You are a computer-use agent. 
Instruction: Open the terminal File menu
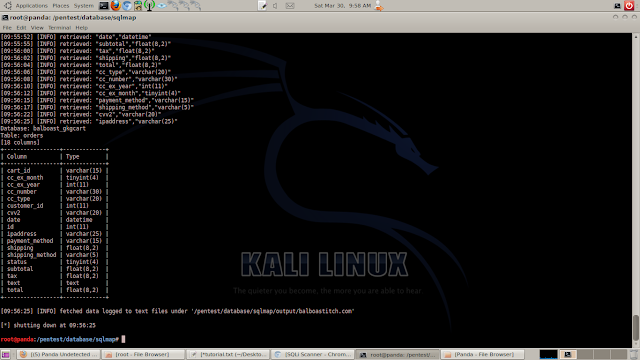click(x=7, y=28)
